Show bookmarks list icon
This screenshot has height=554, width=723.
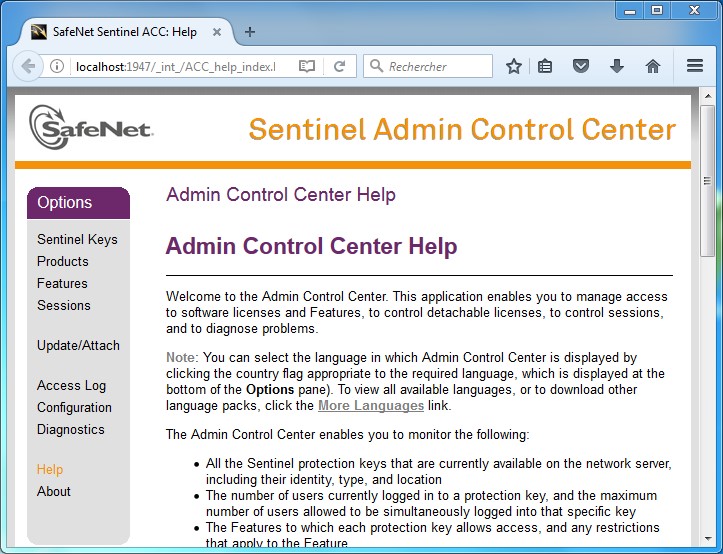(x=545, y=66)
